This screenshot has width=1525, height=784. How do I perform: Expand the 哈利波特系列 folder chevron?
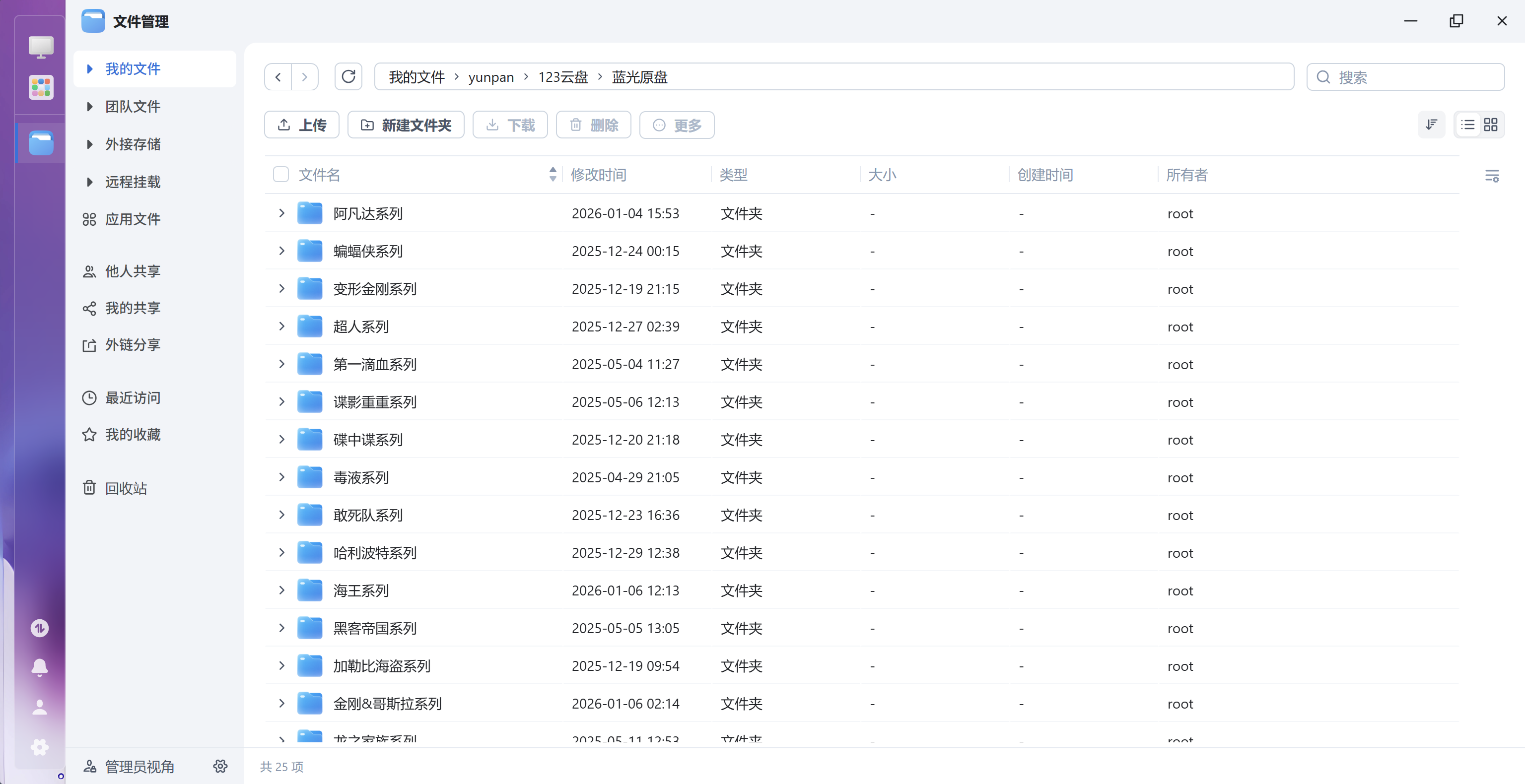(282, 553)
